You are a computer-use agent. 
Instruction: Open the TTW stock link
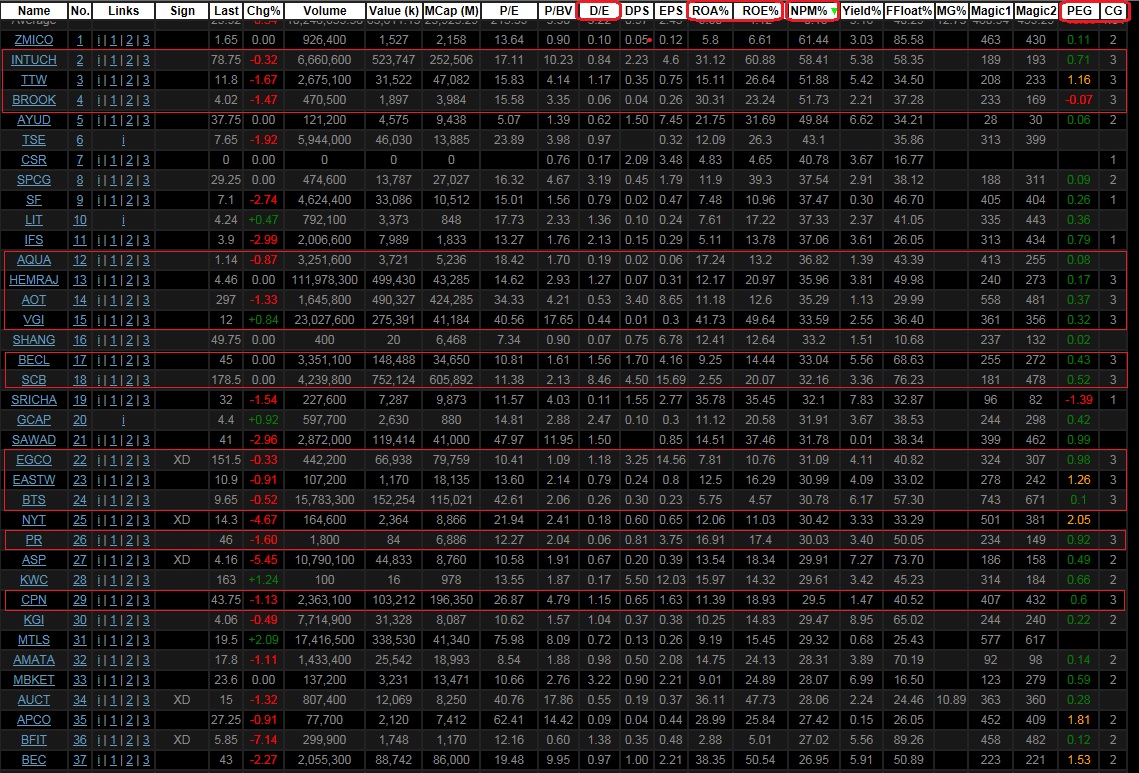34,80
